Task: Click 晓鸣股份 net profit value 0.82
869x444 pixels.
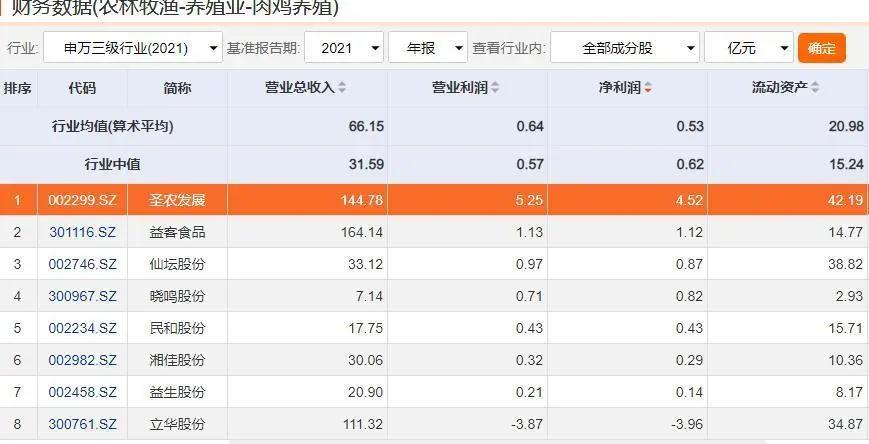Action: click(x=689, y=297)
